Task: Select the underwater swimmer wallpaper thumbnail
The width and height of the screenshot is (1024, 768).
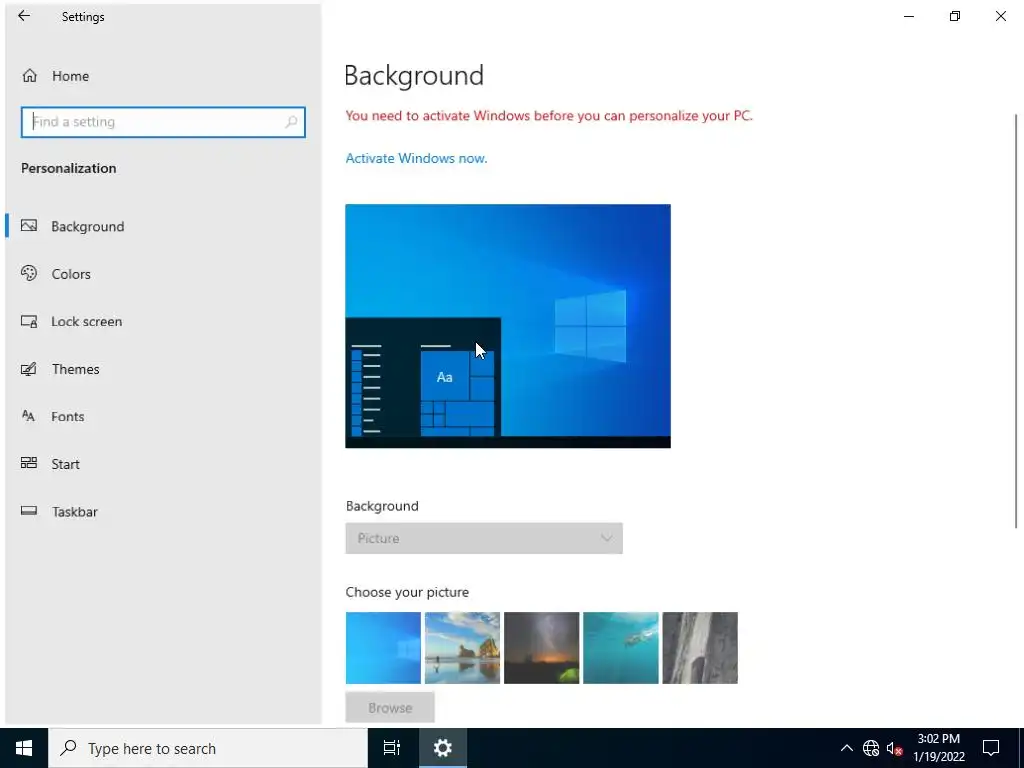Action: tap(620, 648)
